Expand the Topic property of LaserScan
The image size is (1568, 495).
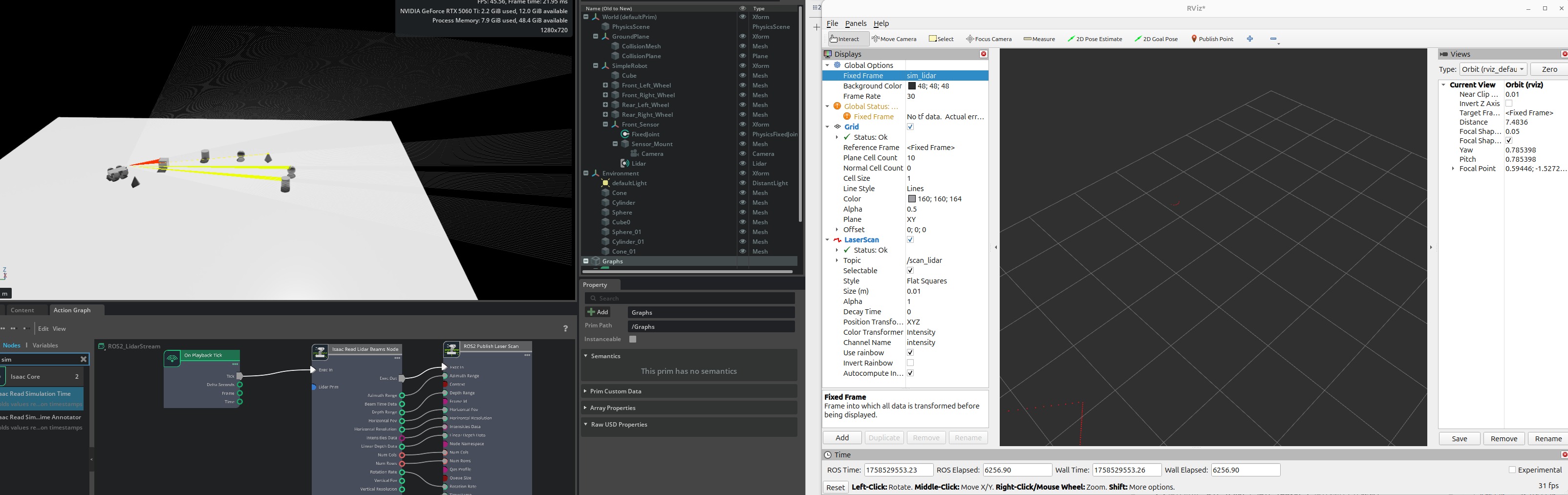click(x=837, y=260)
